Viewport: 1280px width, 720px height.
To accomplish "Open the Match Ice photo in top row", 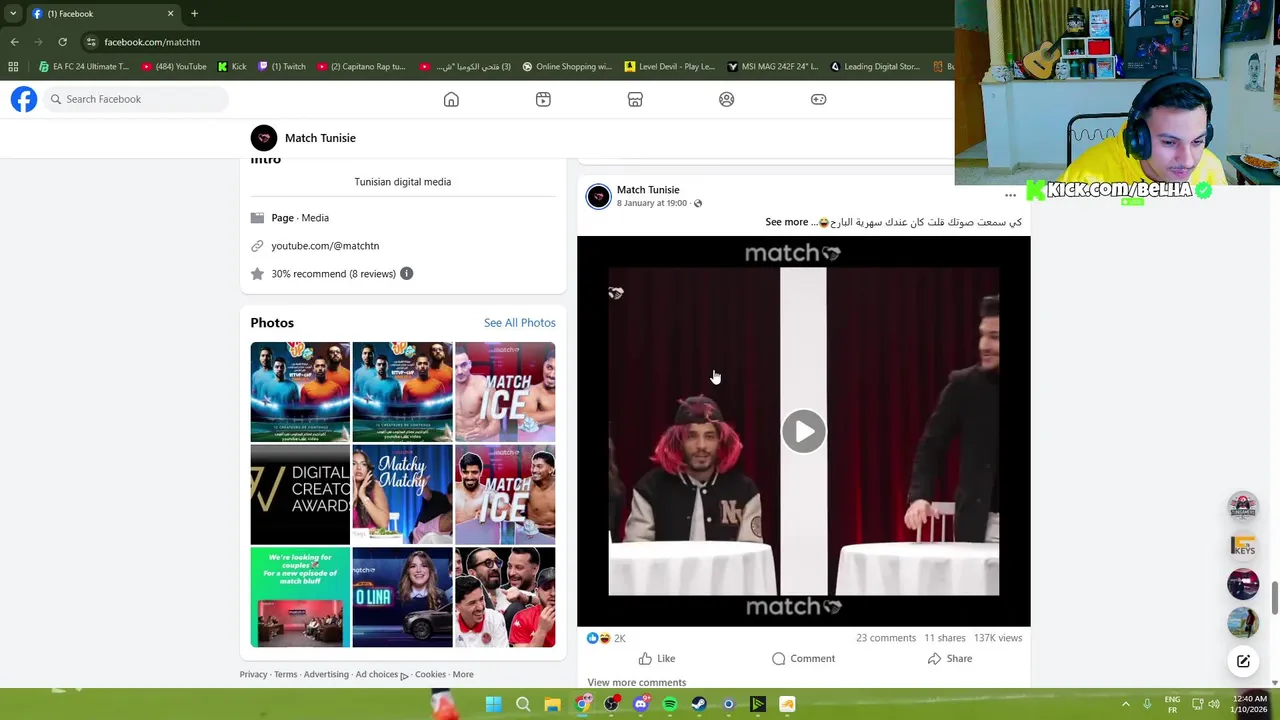I will point(505,392).
